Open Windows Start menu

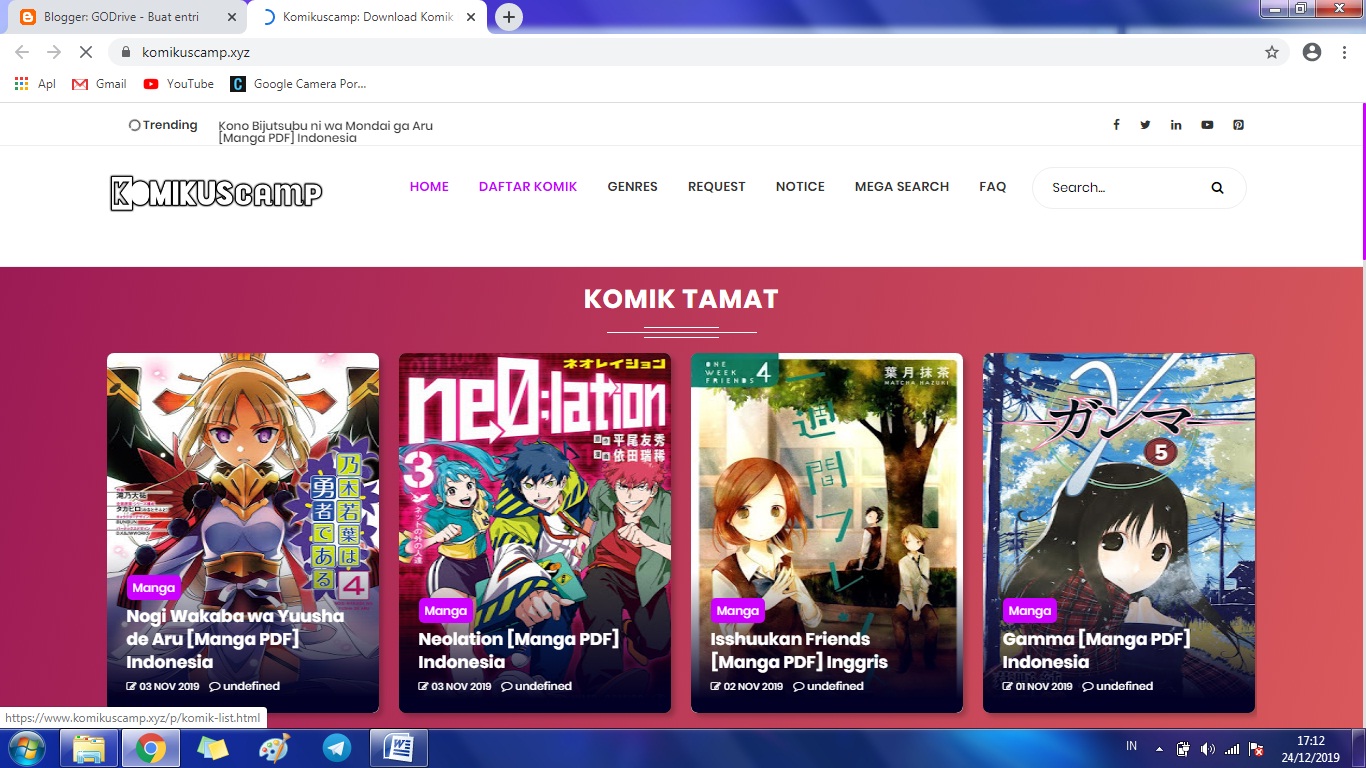coord(26,748)
